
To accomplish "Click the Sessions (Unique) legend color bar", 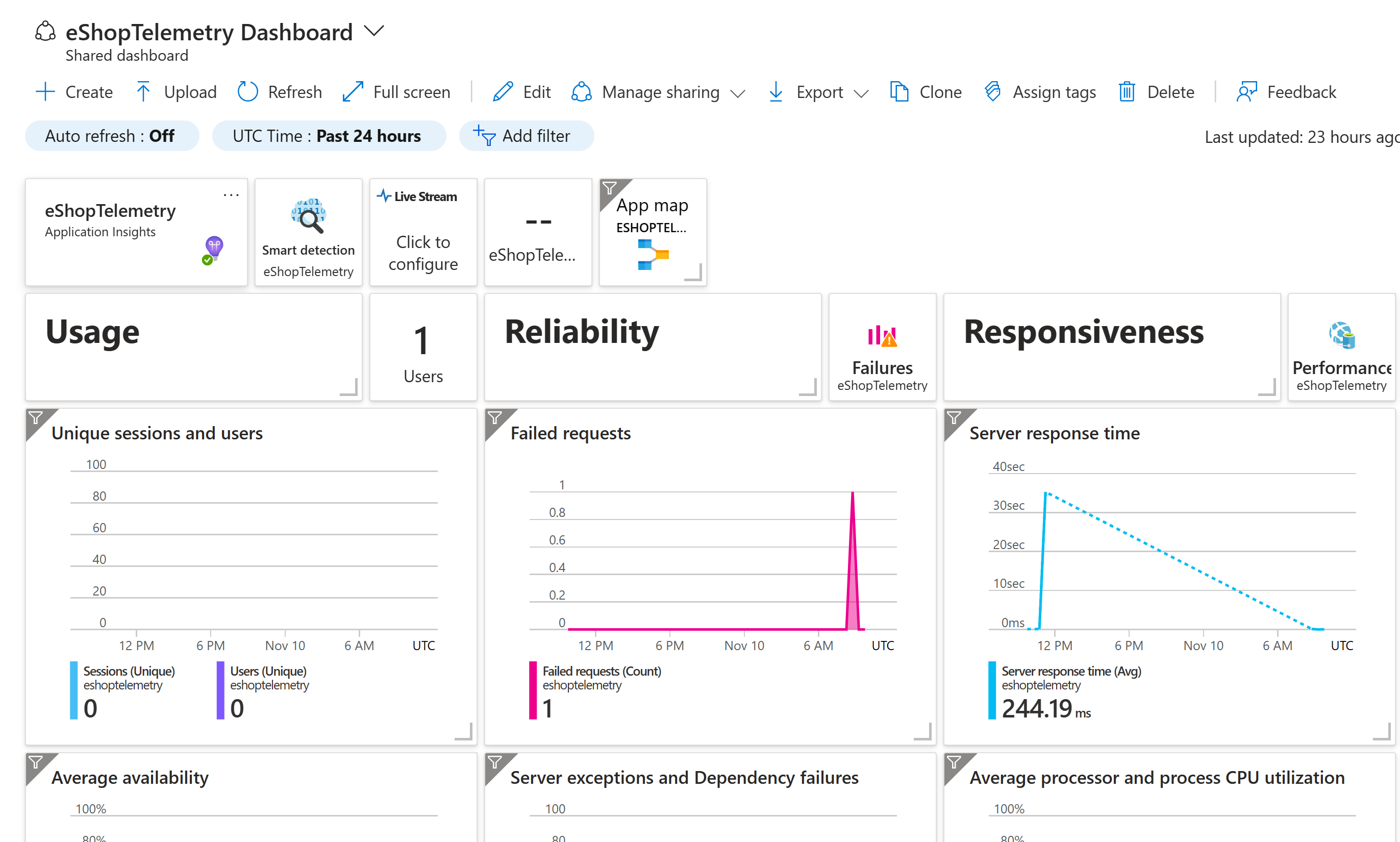I will [74, 690].
